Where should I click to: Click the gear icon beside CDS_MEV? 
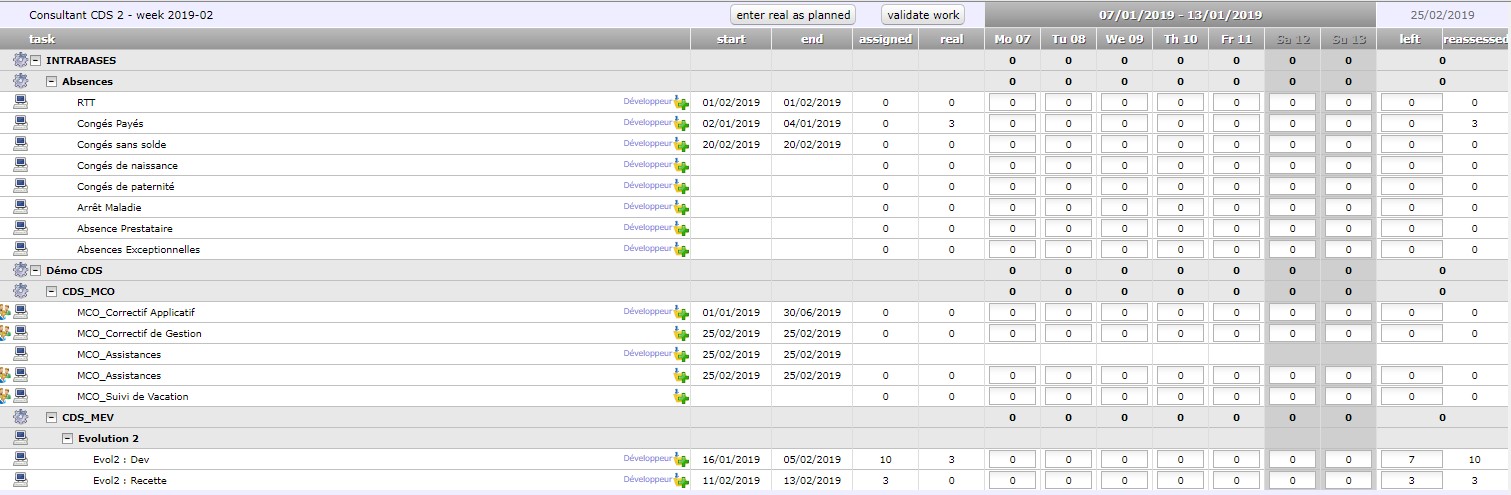(x=21, y=417)
